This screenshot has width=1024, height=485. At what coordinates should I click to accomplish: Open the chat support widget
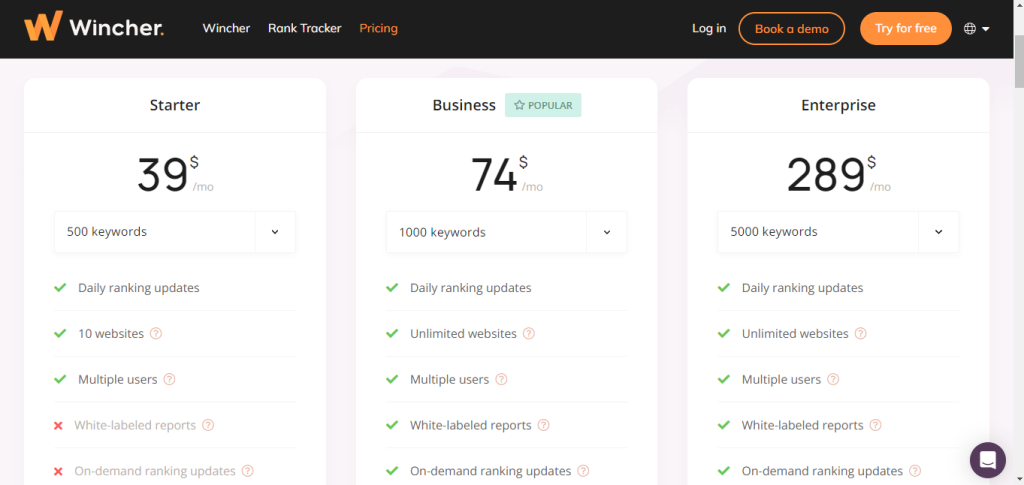987,460
